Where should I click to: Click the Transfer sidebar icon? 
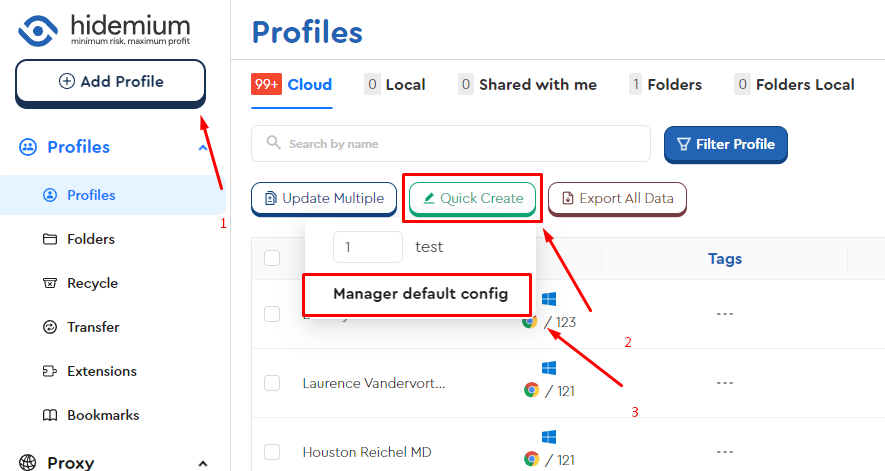pos(50,327)
